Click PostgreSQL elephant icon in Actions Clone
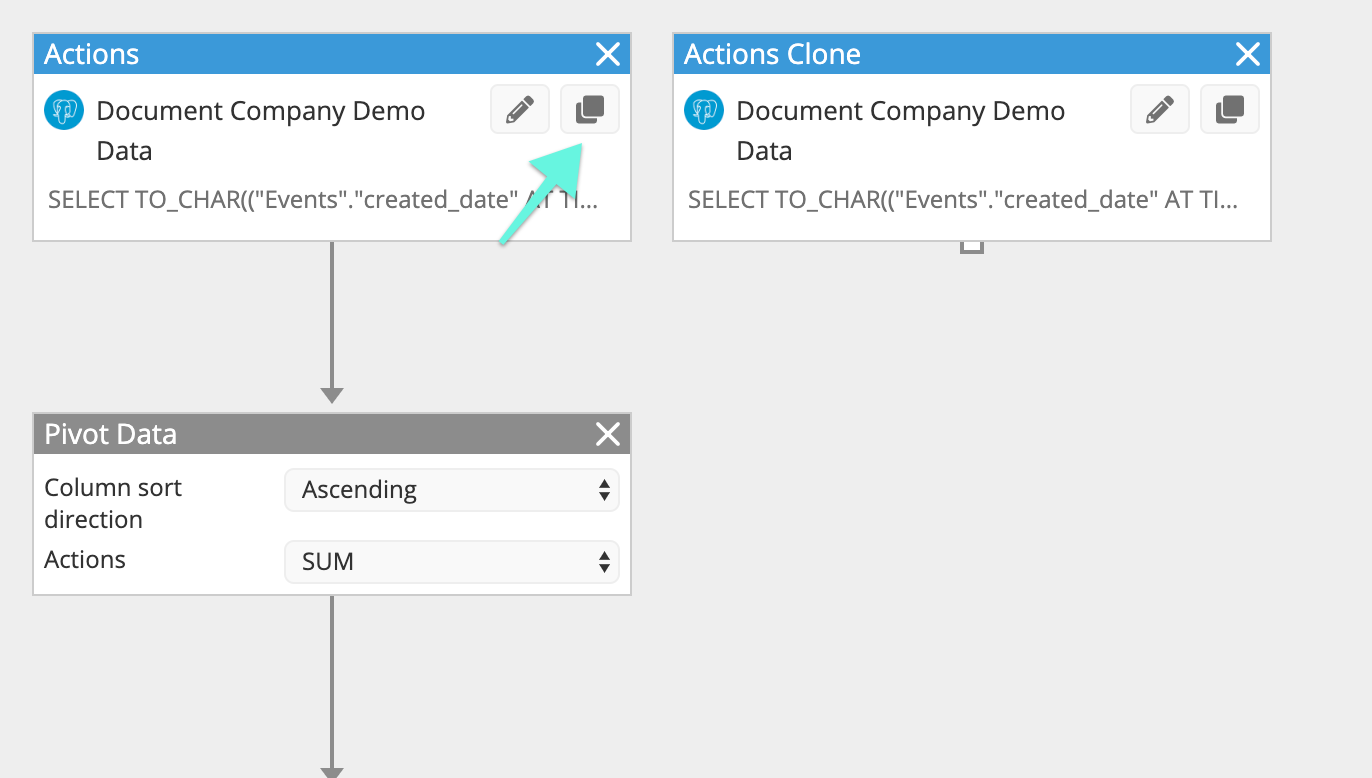Viewport: 1372px width, 778px height. [704, 110]
